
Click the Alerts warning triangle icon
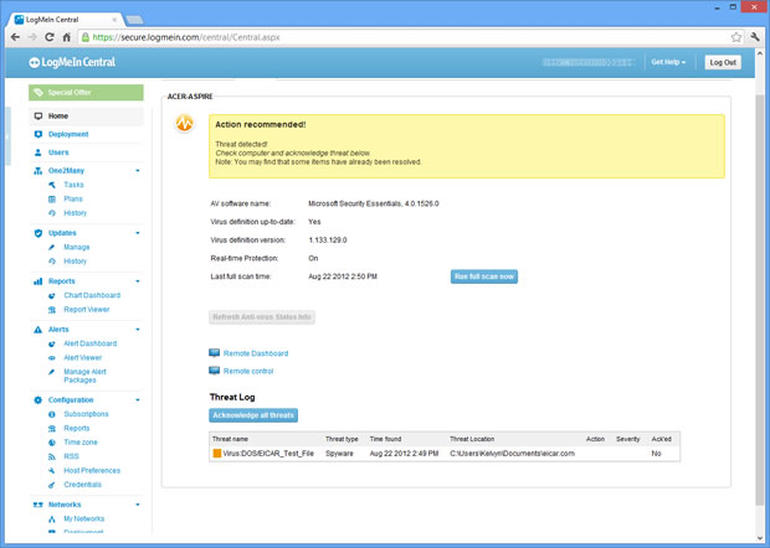pos(38,329)
